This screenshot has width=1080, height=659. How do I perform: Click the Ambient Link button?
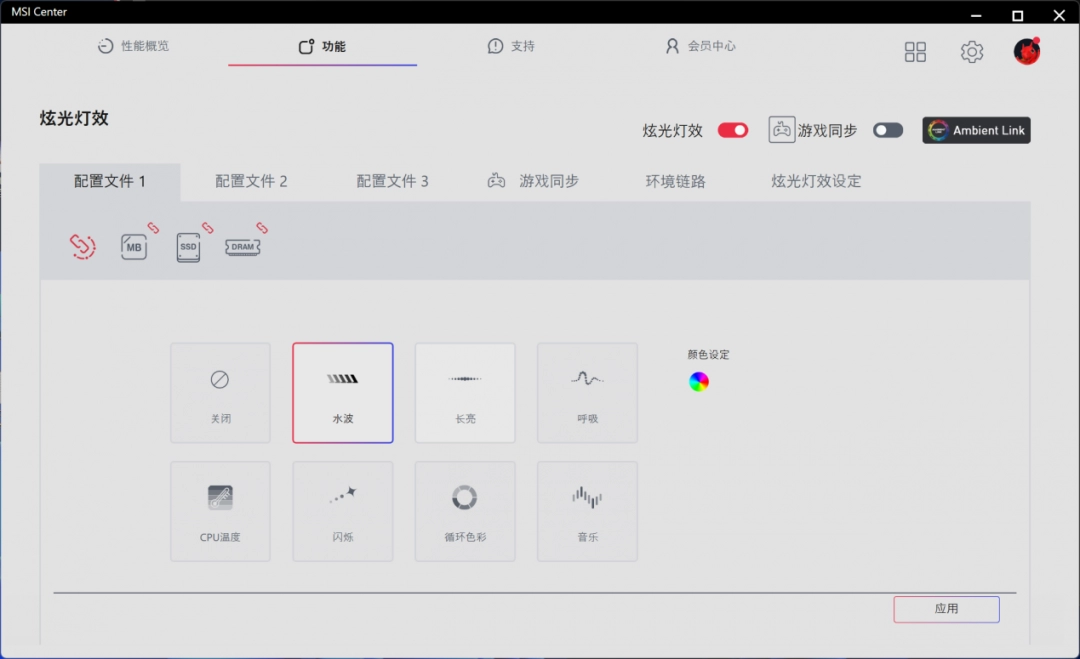[x=975, y=130]
